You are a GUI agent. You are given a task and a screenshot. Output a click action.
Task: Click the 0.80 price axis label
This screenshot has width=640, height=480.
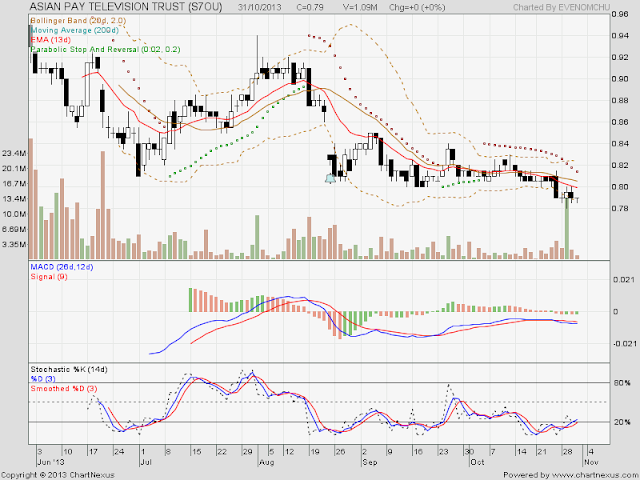(620, 187)
